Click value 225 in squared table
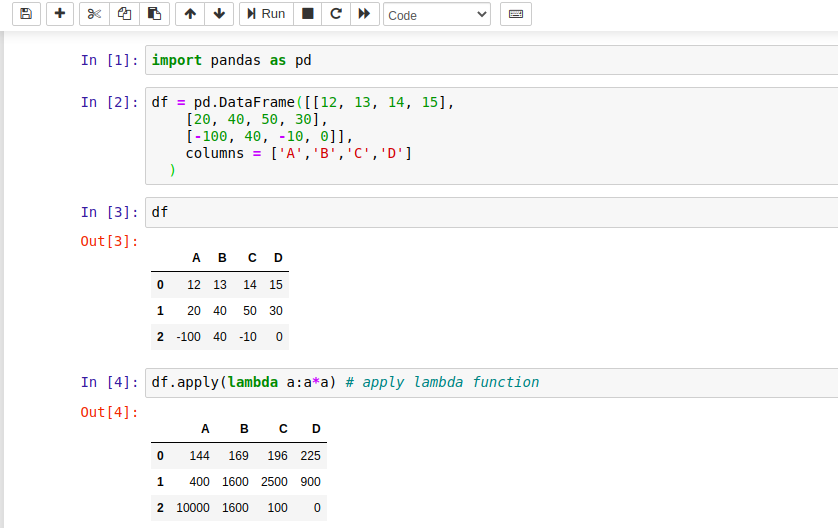The width and height of the screenshot is (838, 528). [311, 456]
